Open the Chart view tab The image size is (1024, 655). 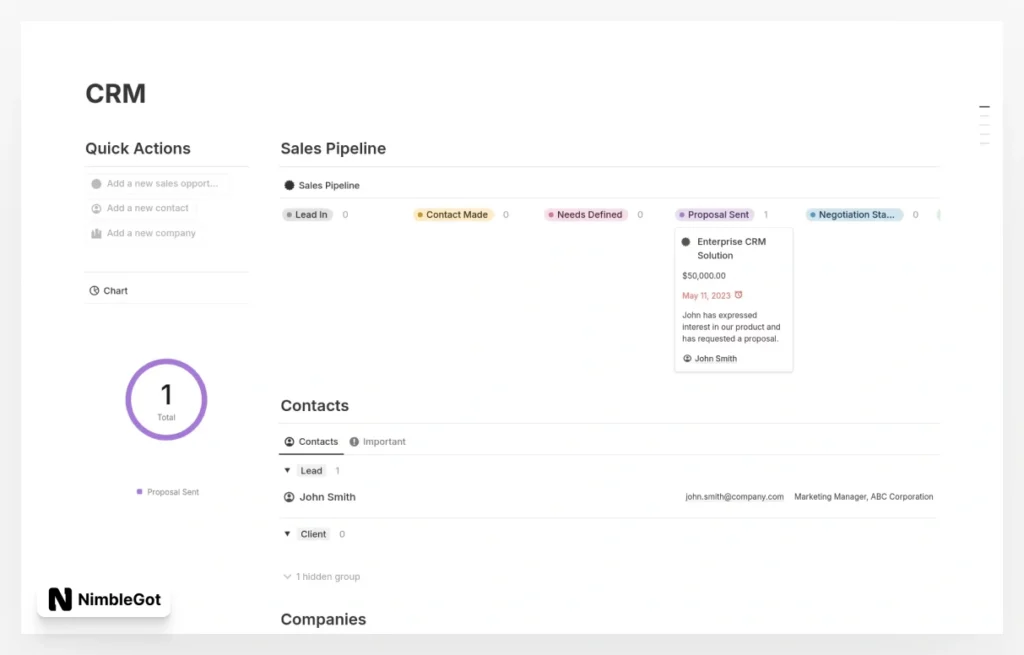(x=108, y=291)
